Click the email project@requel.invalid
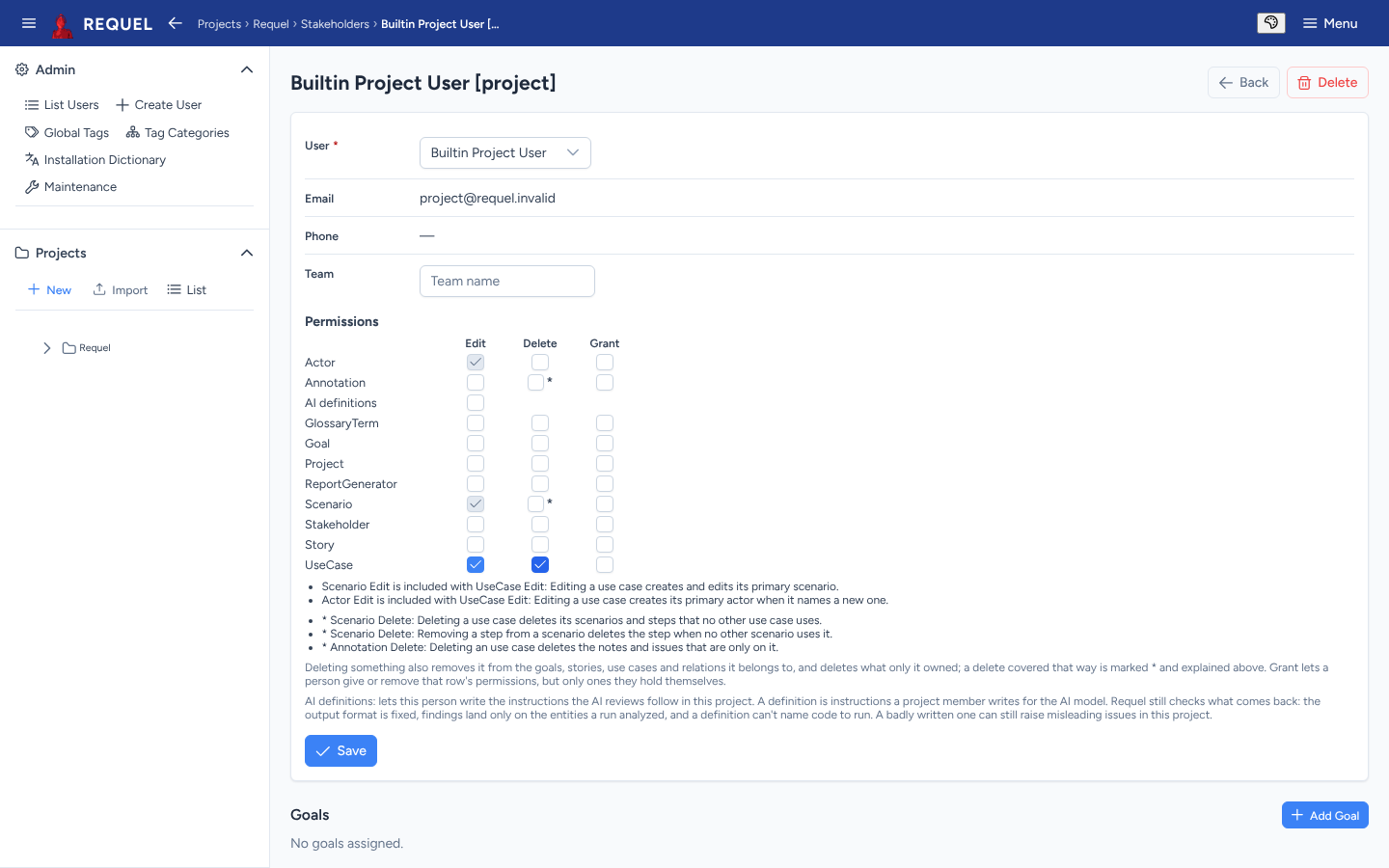The width and height of the screenshot is (1389, 868). (x=487, y=199)
